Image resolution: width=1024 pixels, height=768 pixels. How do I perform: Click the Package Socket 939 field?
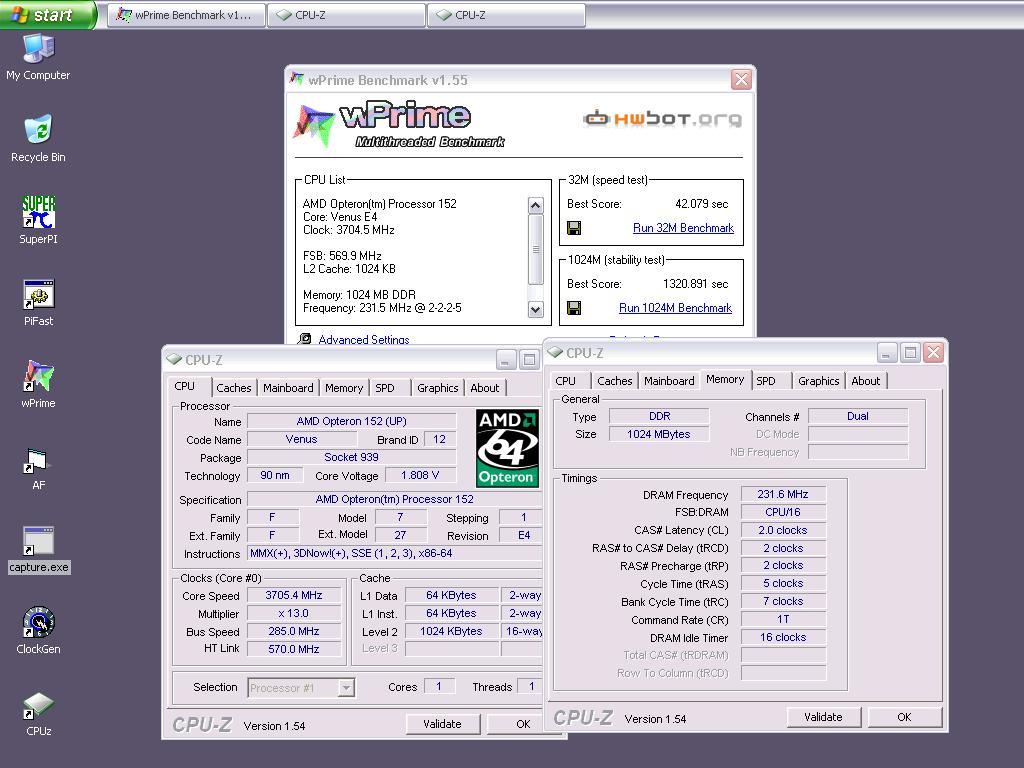pos(351,457)
